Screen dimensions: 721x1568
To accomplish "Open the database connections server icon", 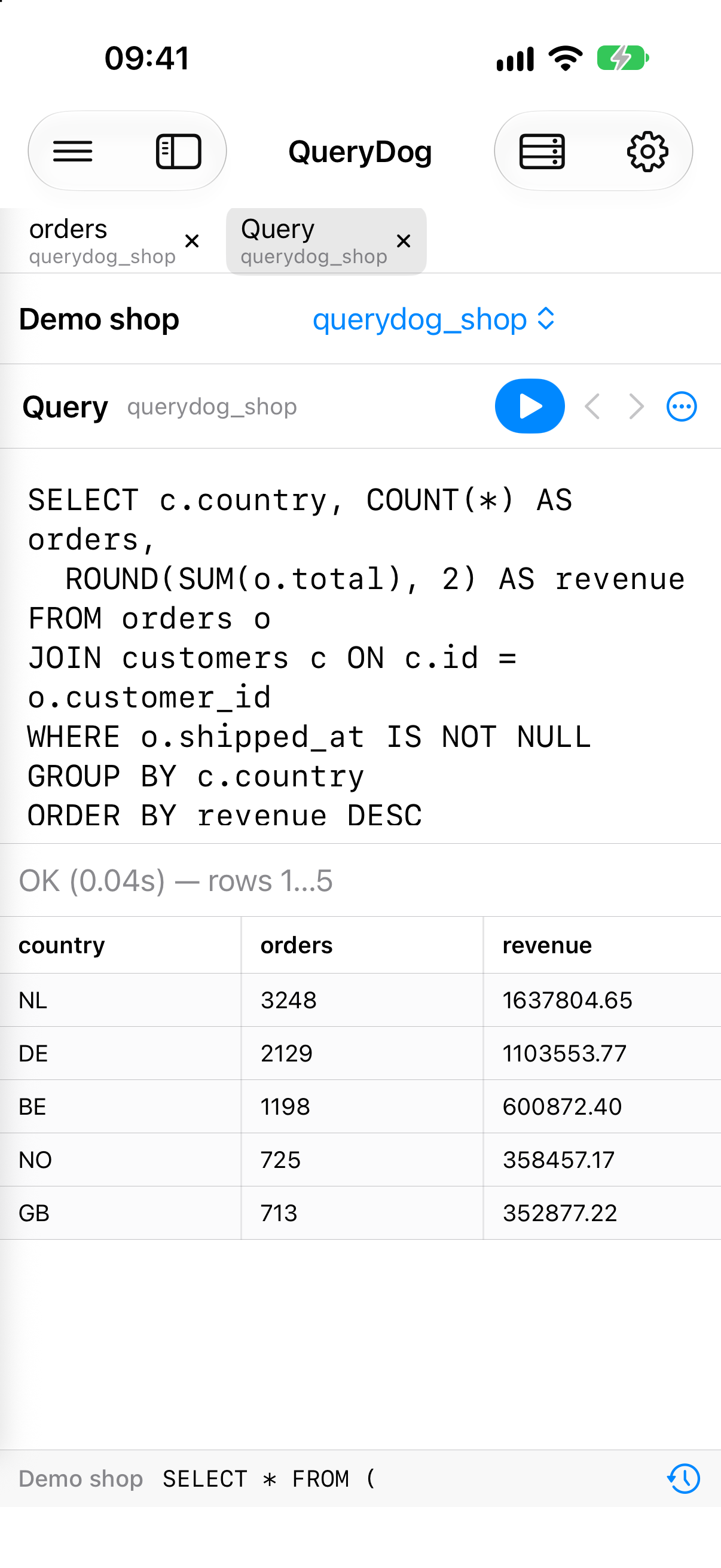I will coord(542,151).
